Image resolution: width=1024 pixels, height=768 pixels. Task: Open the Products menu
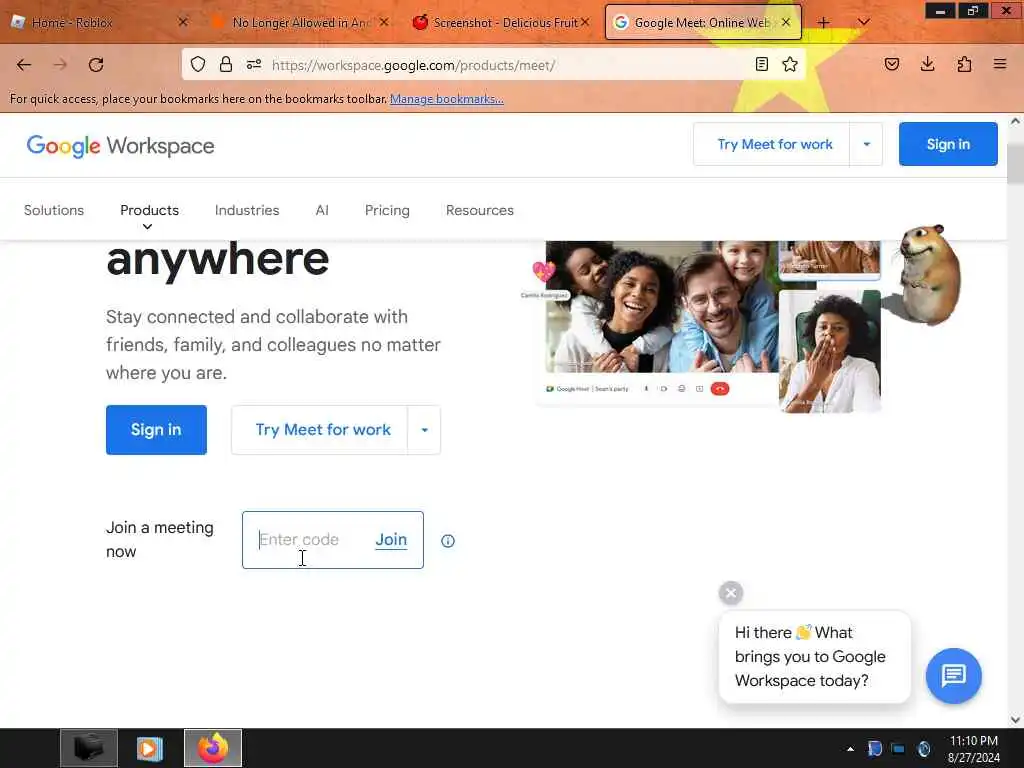coord(150,210)
